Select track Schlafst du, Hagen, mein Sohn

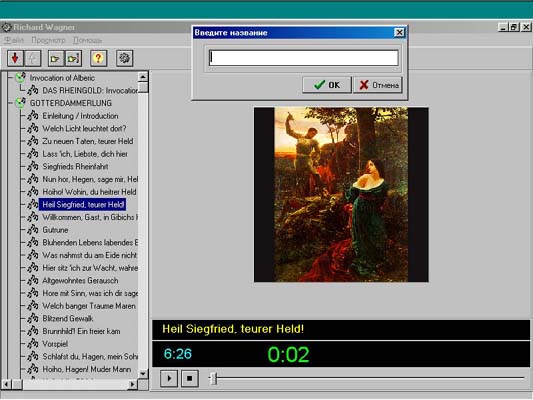90,357
